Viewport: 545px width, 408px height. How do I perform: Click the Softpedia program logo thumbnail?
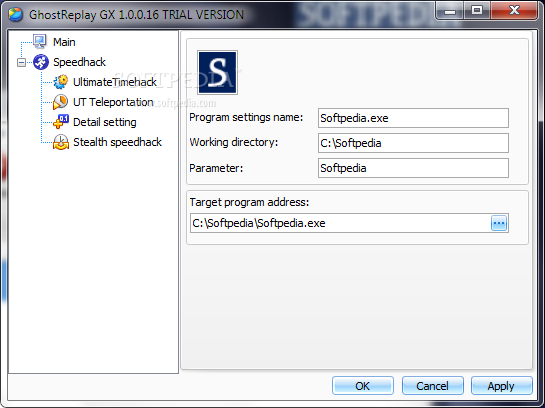click(x=218, y=72)
